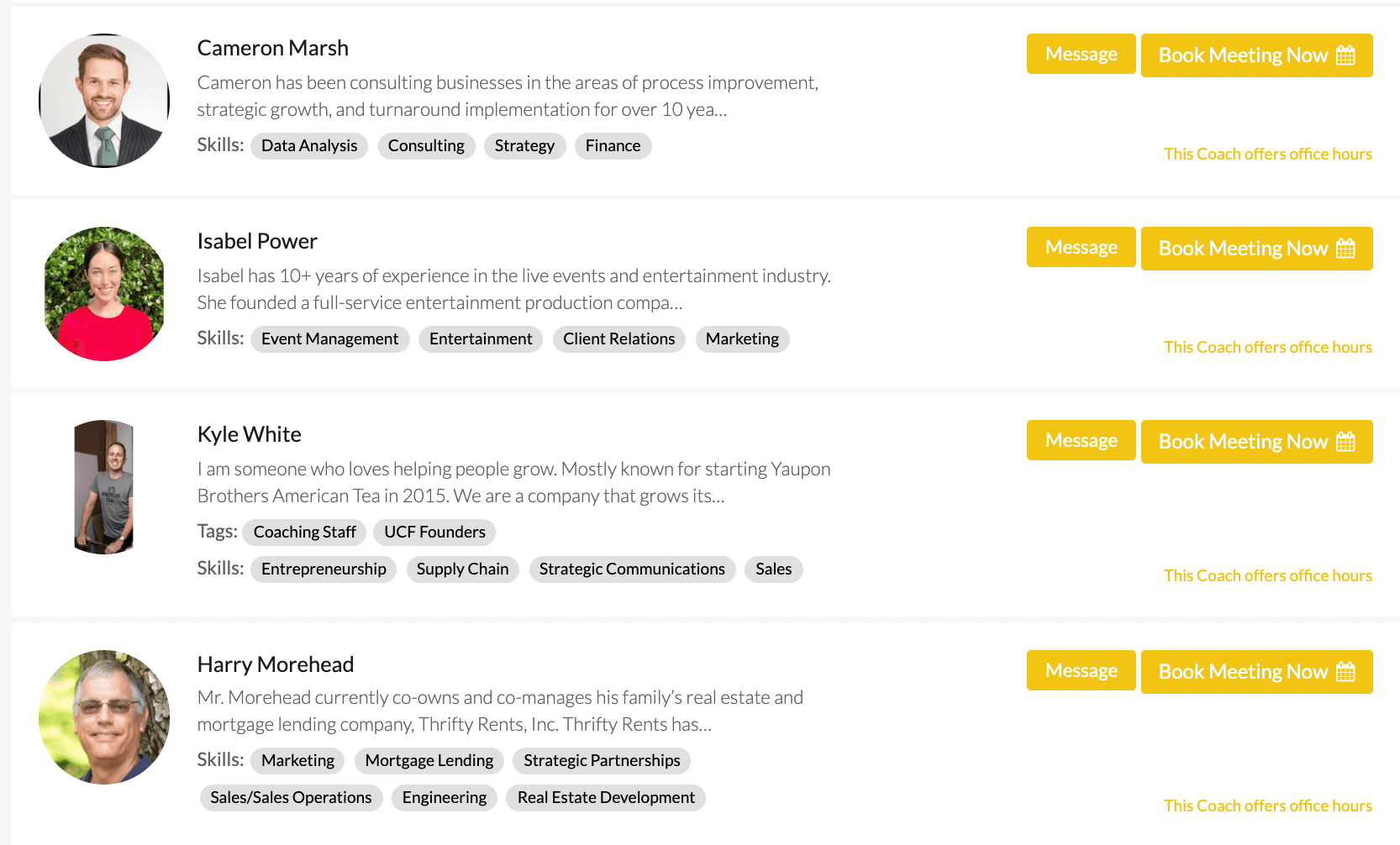Book Meeting Now with Harry Morehead
Viewport: 1400px width, 845px height.
(x=1257, y=672)
